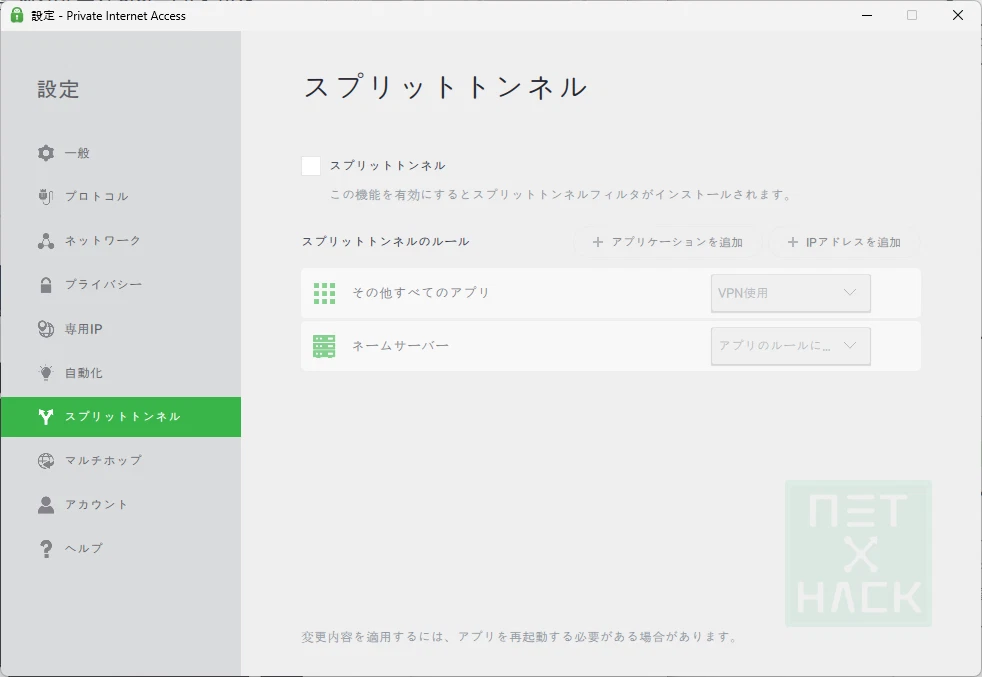Screen dimensions: 982x677
Task: Click the その他すべてのアプリ grid icon
Action: point(324,293)
